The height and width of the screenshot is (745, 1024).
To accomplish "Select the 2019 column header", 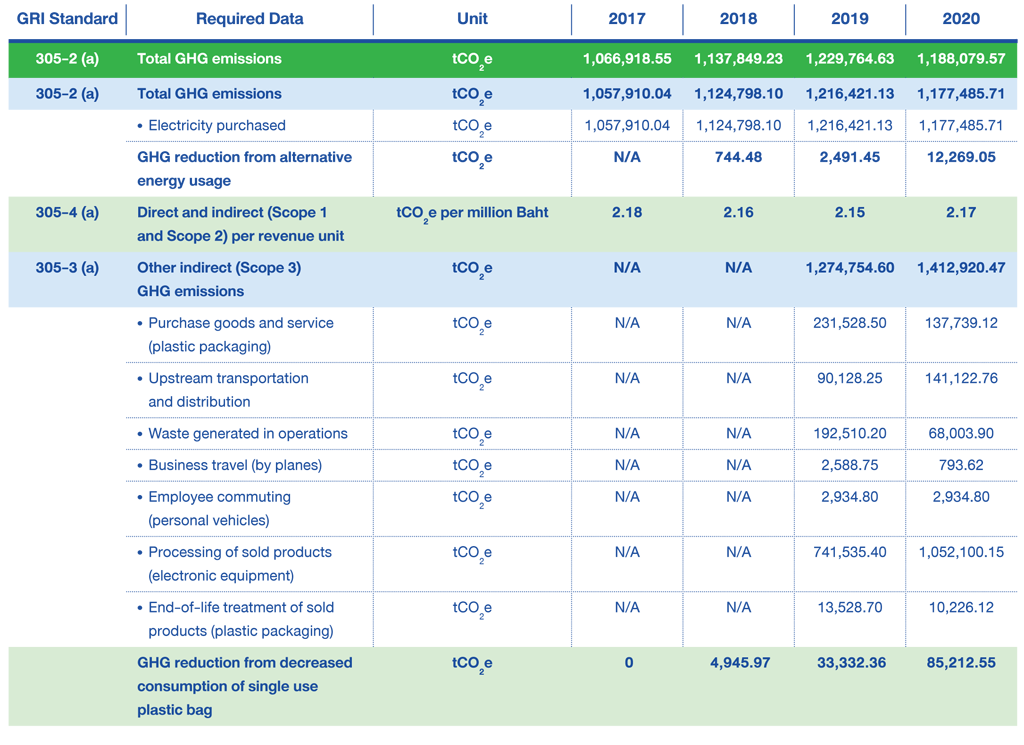I will [850, 18].
